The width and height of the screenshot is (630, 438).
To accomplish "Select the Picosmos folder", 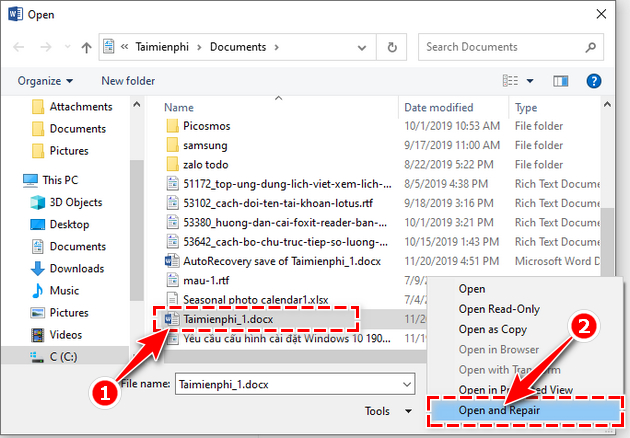I will tap(207, 126).
